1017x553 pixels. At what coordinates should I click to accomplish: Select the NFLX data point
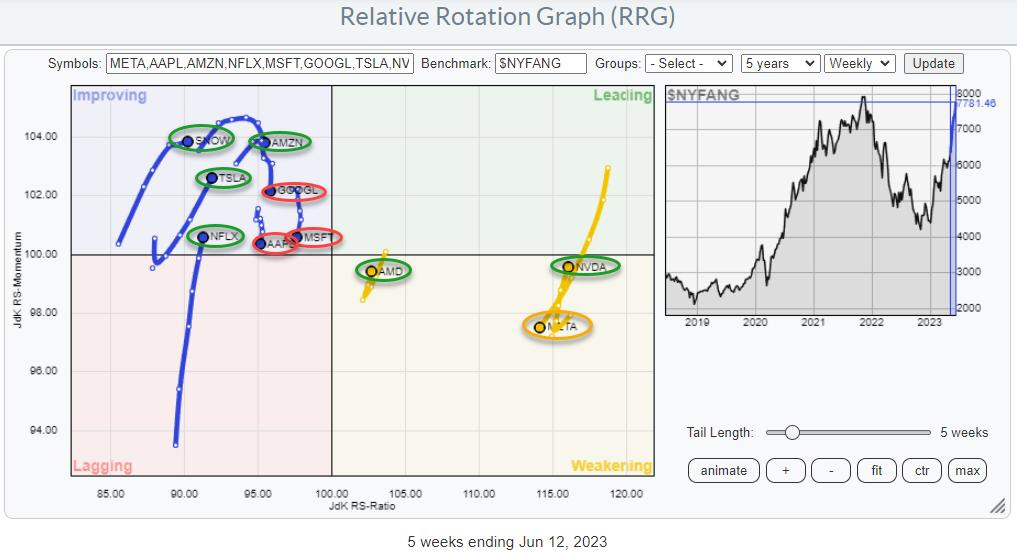click(203, 237)
